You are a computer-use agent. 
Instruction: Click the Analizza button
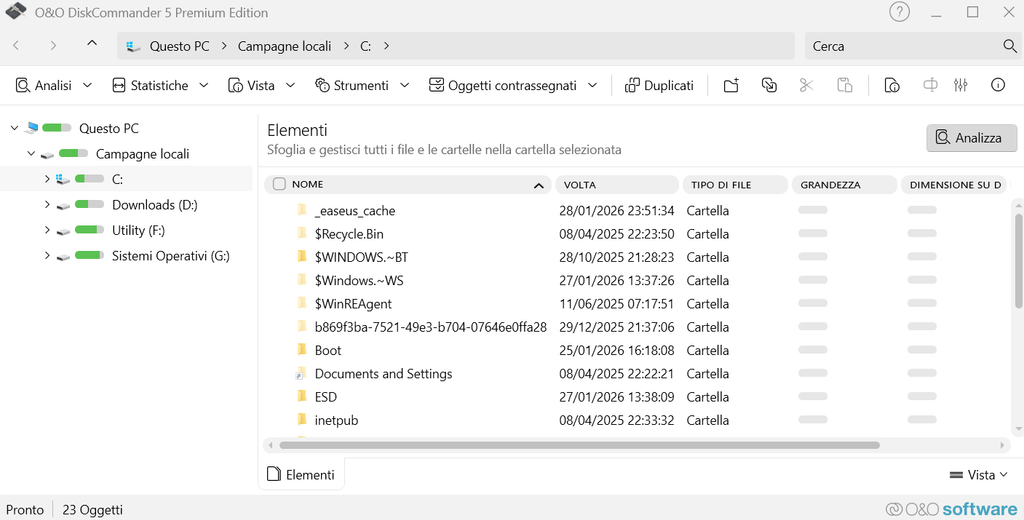(x=971, y=138)
